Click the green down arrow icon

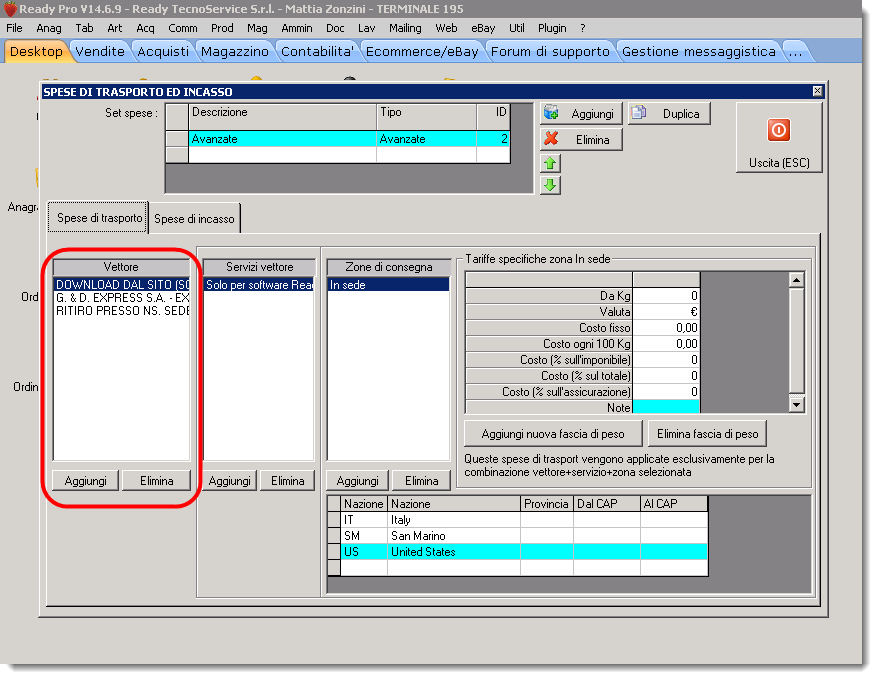[550, 185]
